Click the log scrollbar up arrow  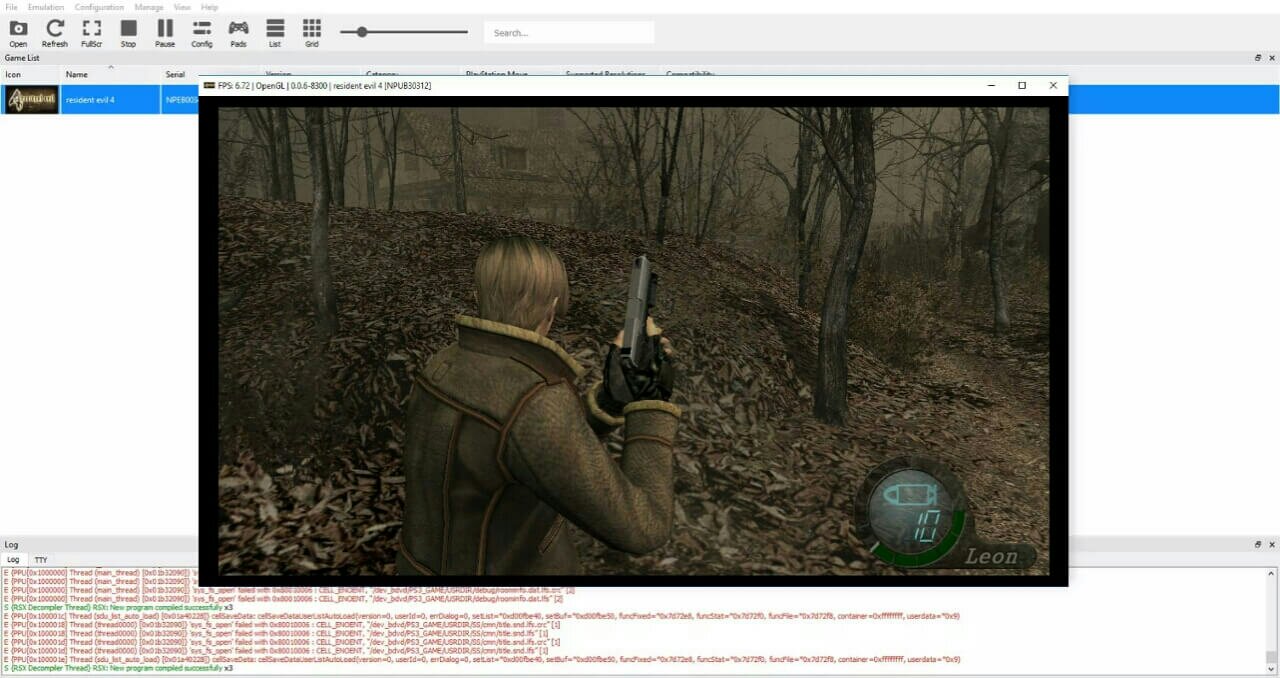pos(1272,573)
